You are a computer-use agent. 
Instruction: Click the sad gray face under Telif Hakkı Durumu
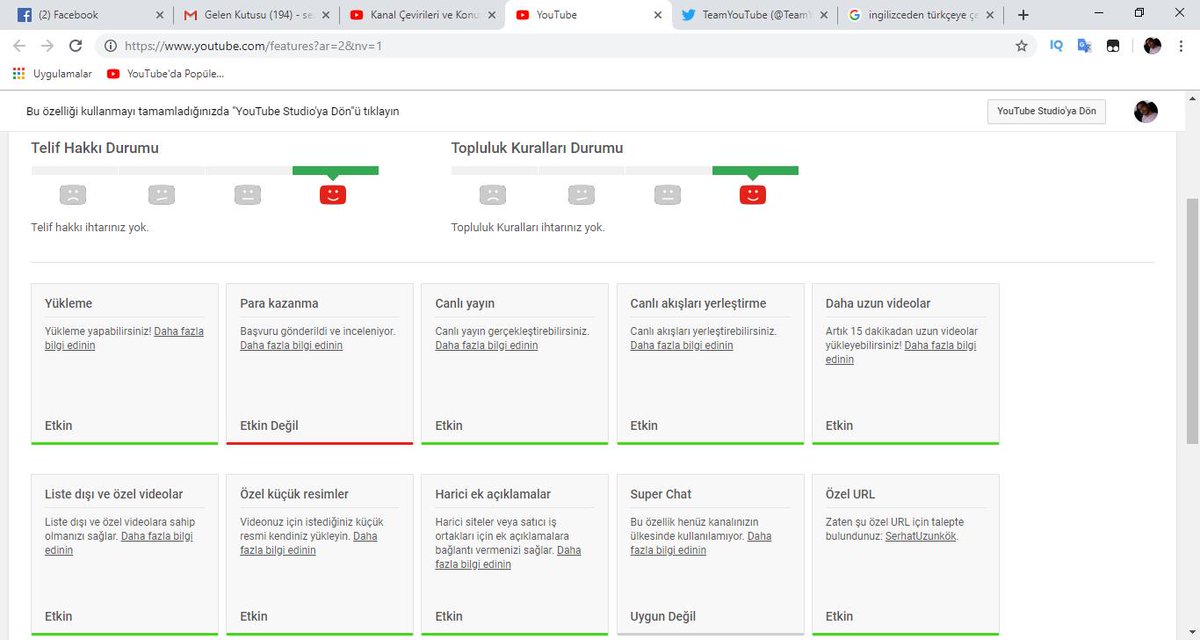[72, 194]
